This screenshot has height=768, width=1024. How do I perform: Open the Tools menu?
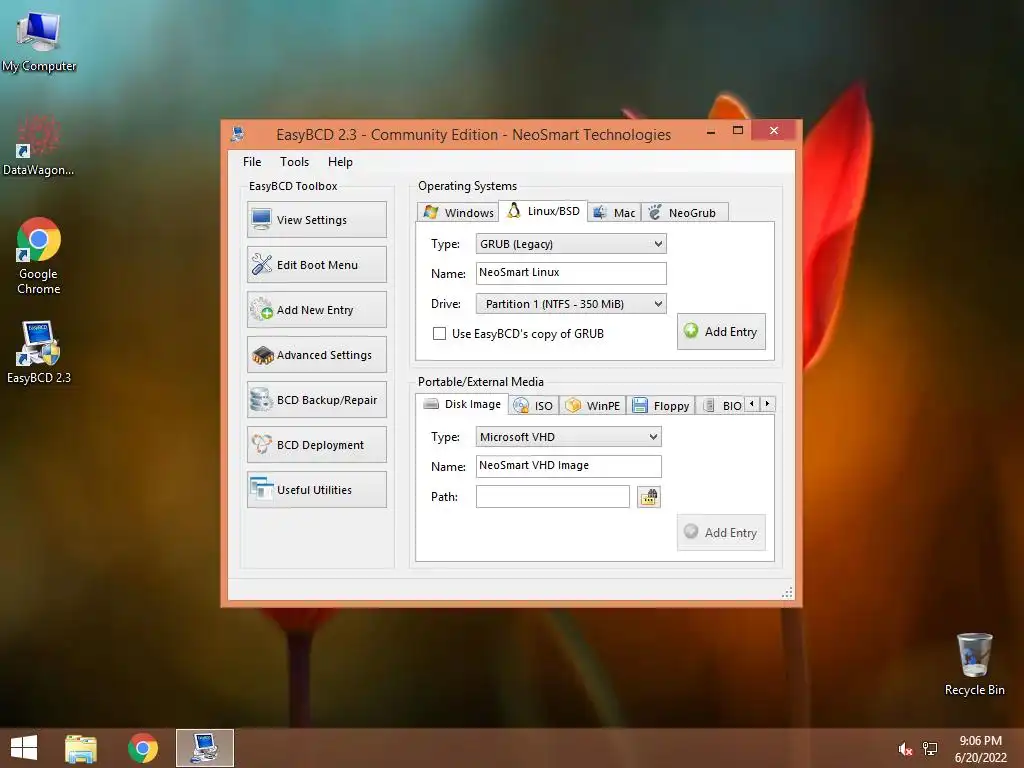click(295, 162)
